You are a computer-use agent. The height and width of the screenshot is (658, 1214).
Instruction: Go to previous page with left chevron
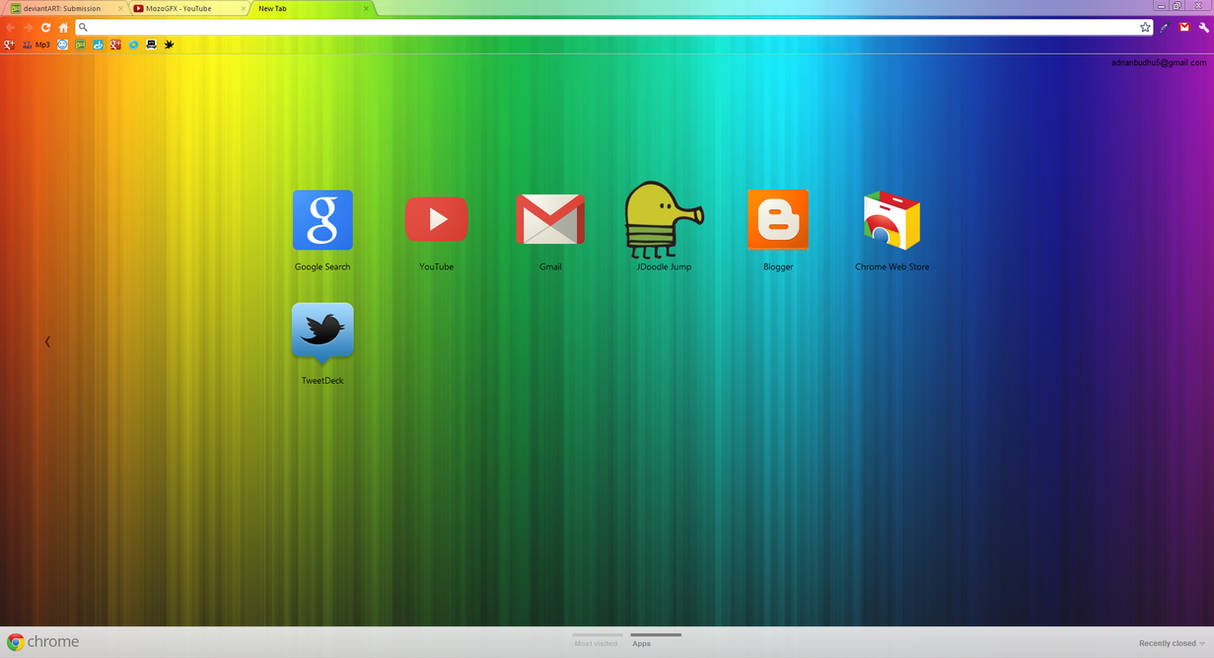[47, 341]
